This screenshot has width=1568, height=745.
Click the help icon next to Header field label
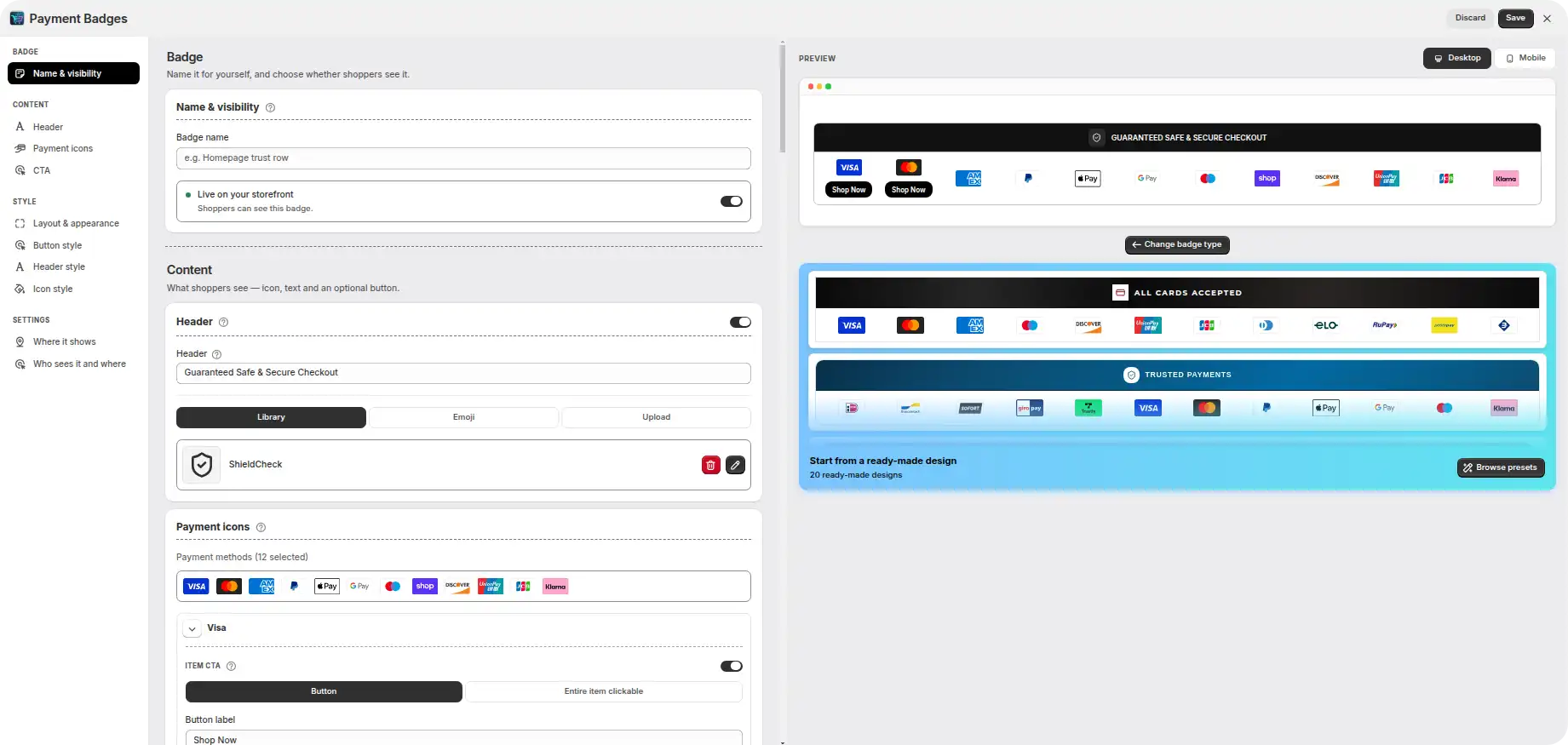coord(216,354)
